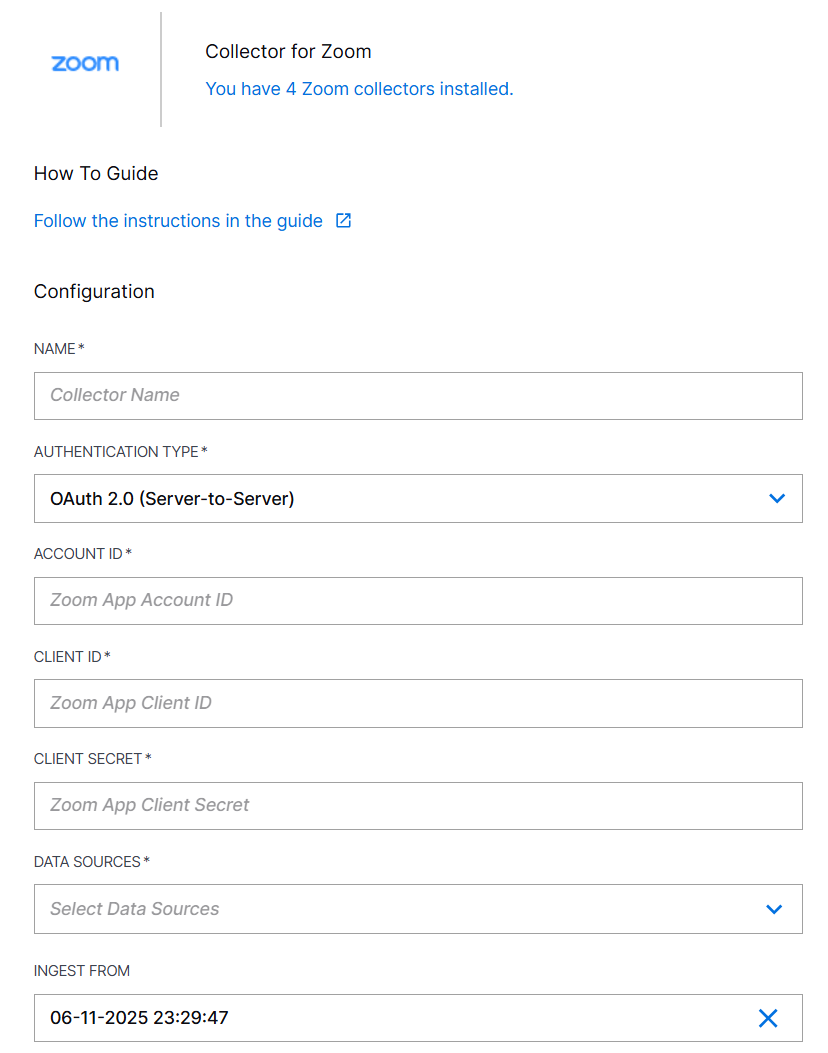This screenshot has width=828, height=1053.
Task: Expand the Data Sources chevron arrow
Action: tap(774, 909)
